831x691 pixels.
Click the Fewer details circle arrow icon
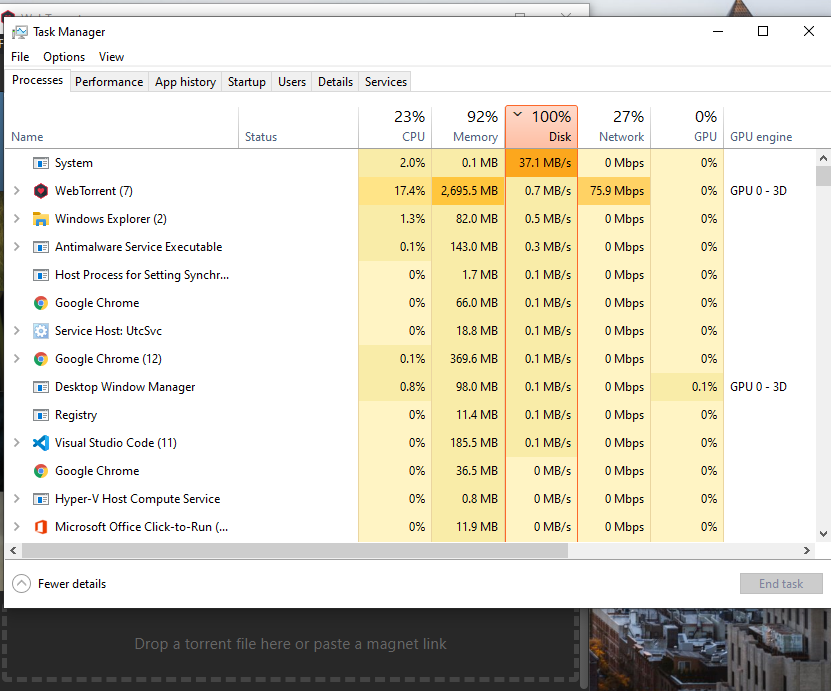pos(21,583)
